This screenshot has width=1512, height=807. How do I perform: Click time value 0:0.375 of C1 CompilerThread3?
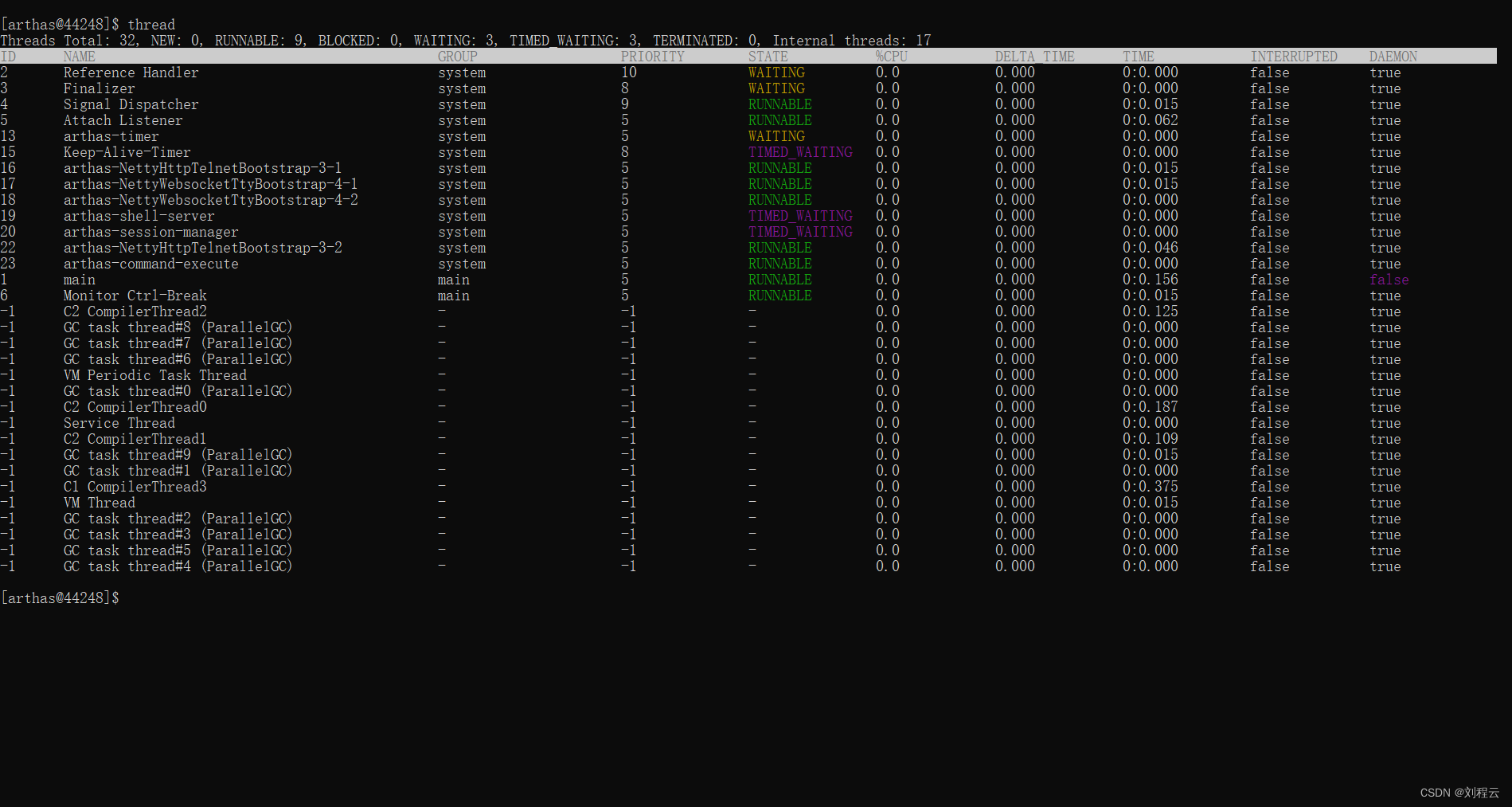pyautogui.click(x=1151, y=487)
